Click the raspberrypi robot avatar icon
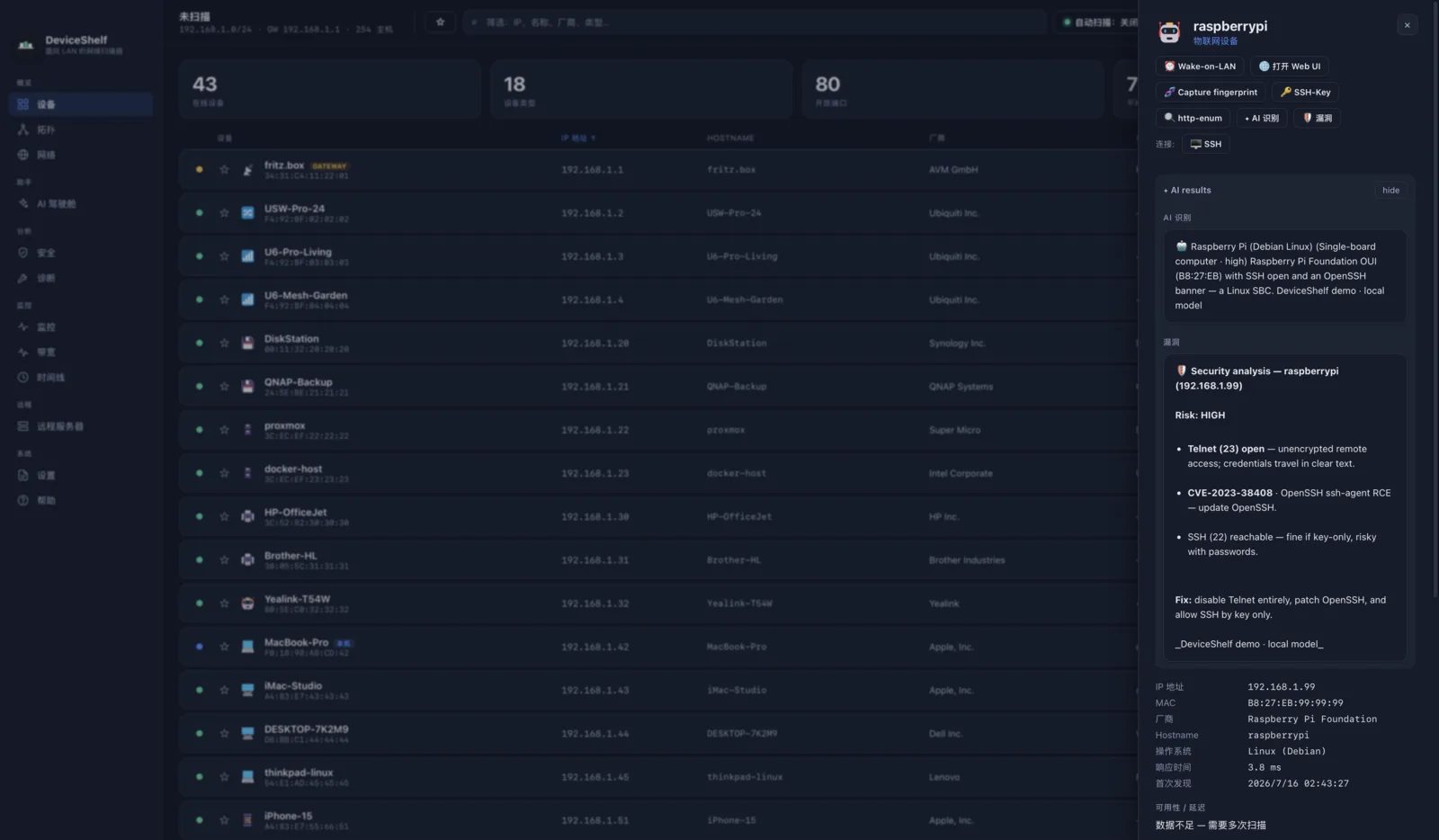Screen dimensions: 1439x840 tap(1169, 32)
